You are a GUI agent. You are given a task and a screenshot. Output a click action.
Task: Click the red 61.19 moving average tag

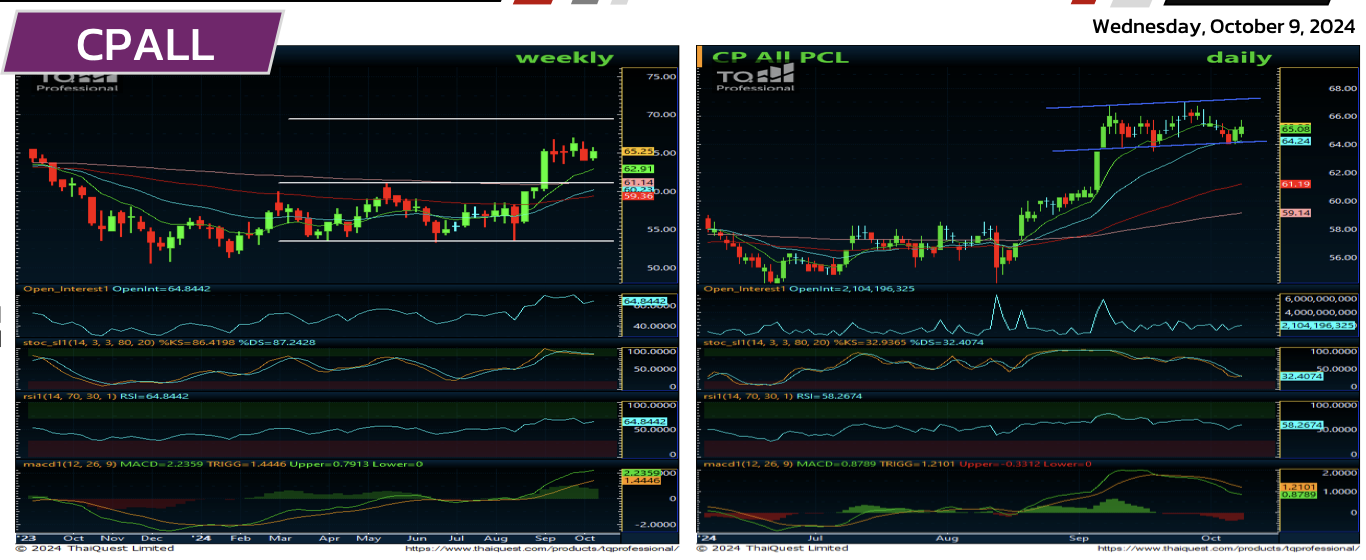click(x=1295, y=184)
